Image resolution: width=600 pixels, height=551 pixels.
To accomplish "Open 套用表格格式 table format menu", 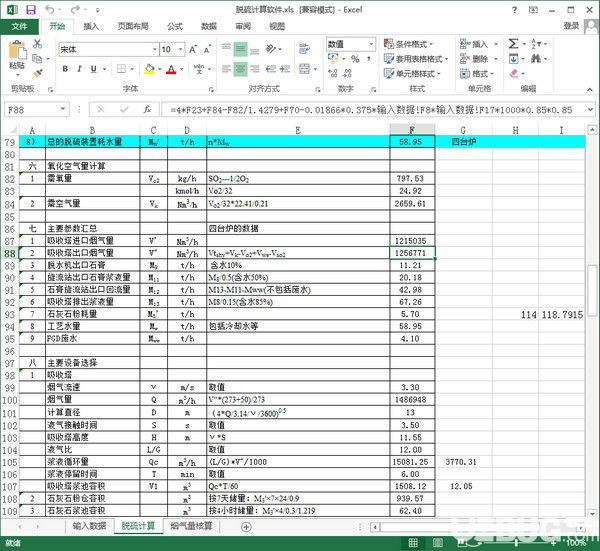I will point(416,59).
